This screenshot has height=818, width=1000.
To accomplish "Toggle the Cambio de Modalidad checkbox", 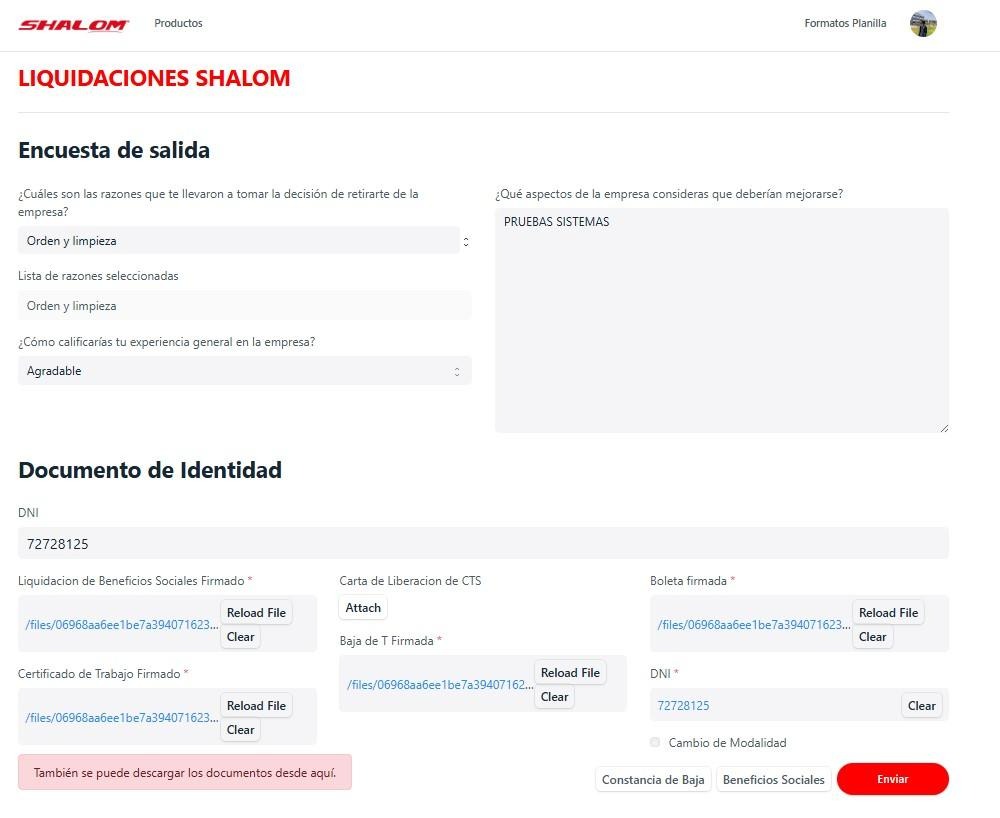I will [x=655, y=743].
